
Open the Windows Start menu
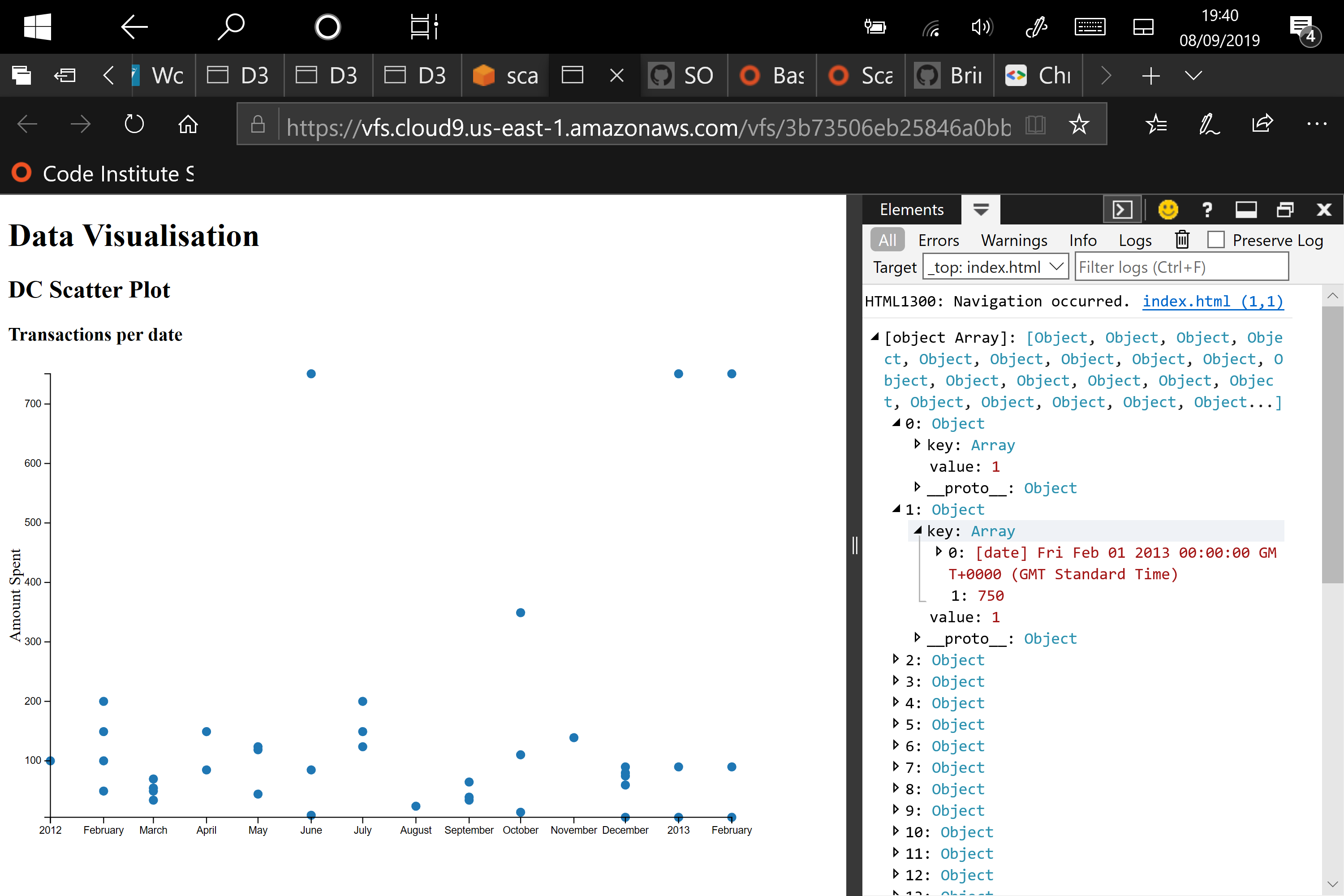pos(38,26)
